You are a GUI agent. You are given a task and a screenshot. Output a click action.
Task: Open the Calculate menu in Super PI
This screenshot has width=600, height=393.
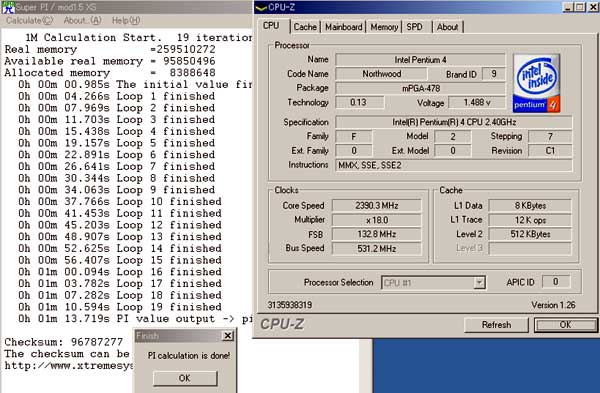click(29, 21)
